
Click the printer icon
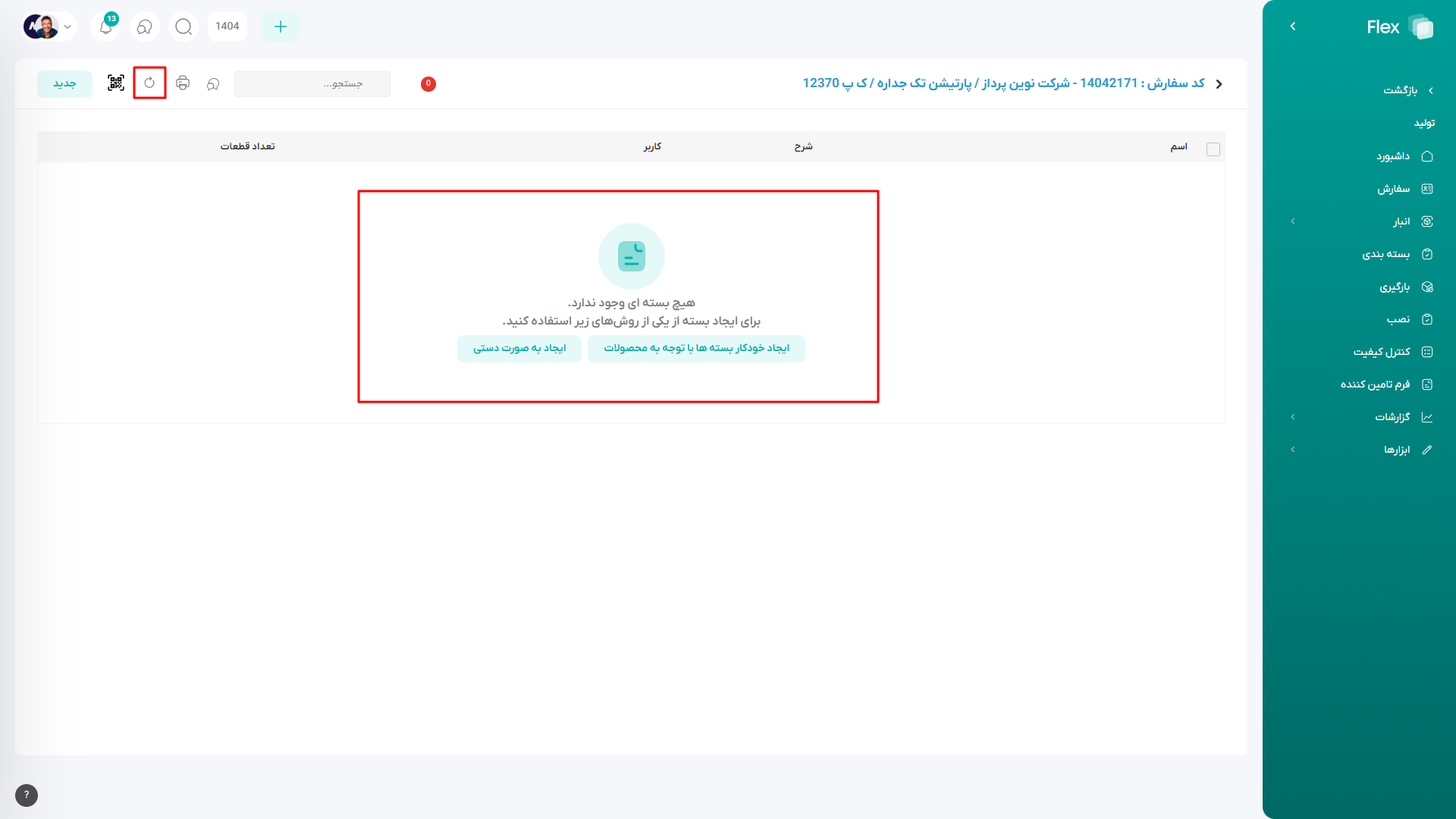point(183,83)
